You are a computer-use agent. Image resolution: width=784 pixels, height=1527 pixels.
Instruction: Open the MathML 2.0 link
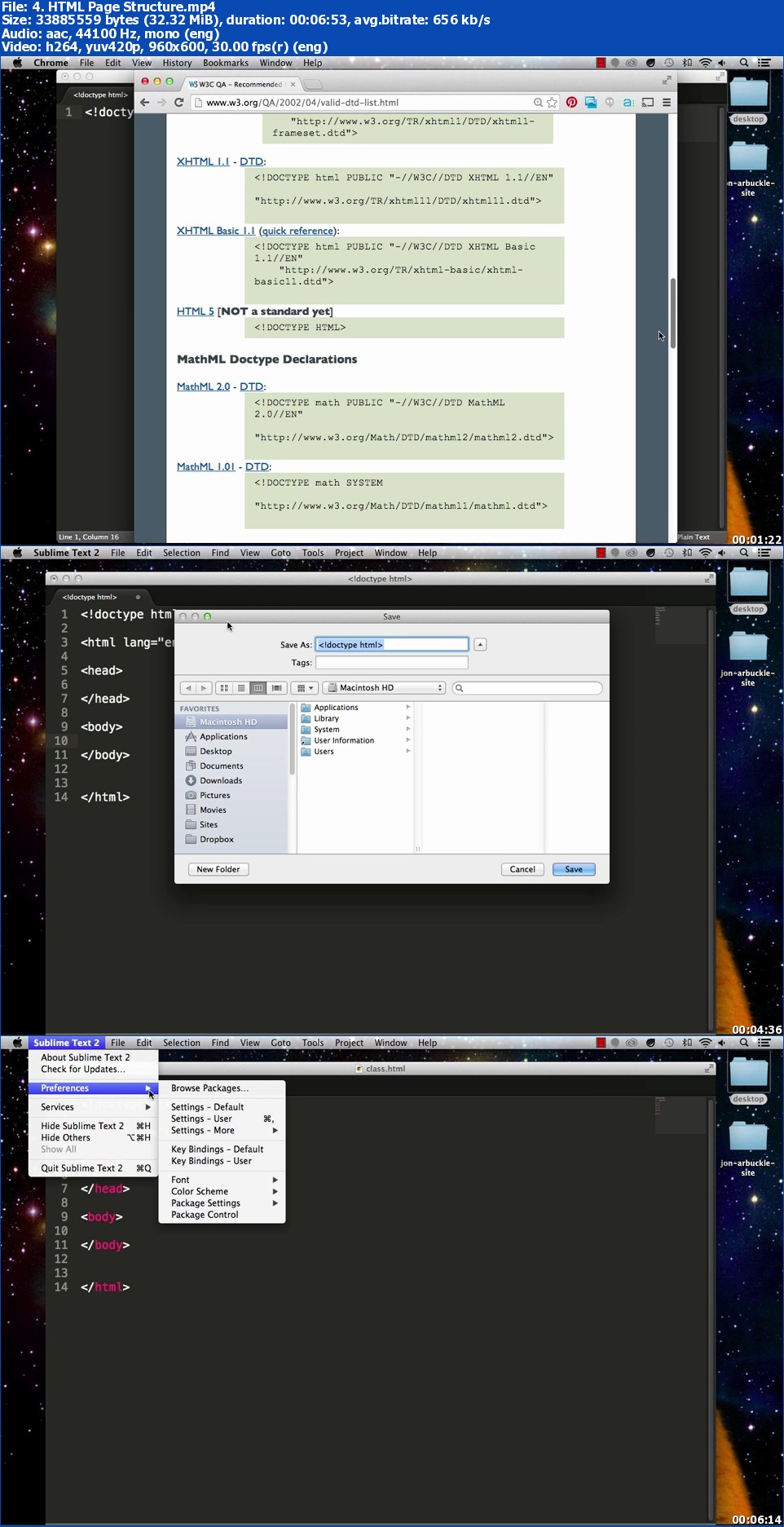pyautogui.click(x=204, y=386)
